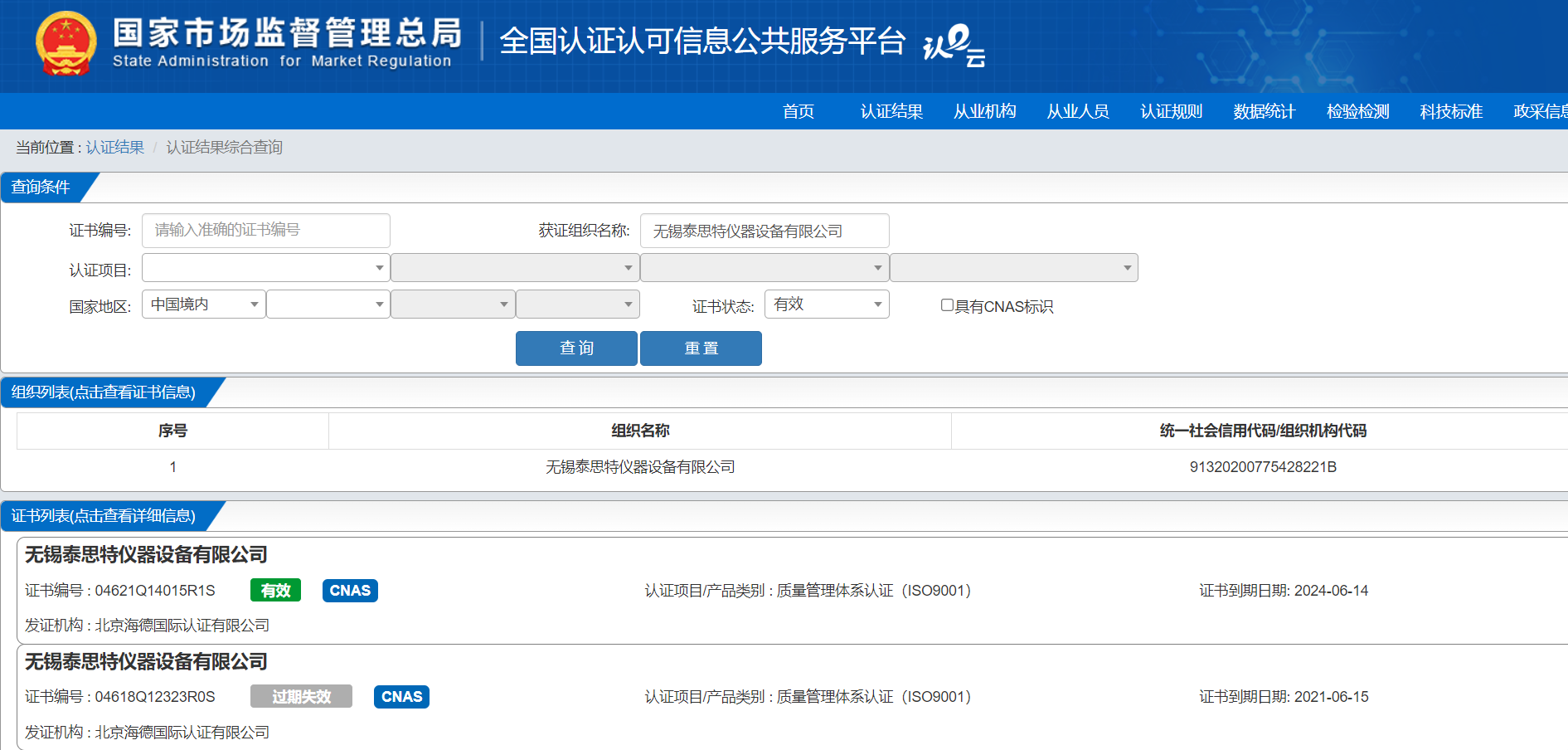The height and width of the screenshot is (750, 1568).
Task: Open 认证规则 navigation item
Action: [x=1172, y=111]
